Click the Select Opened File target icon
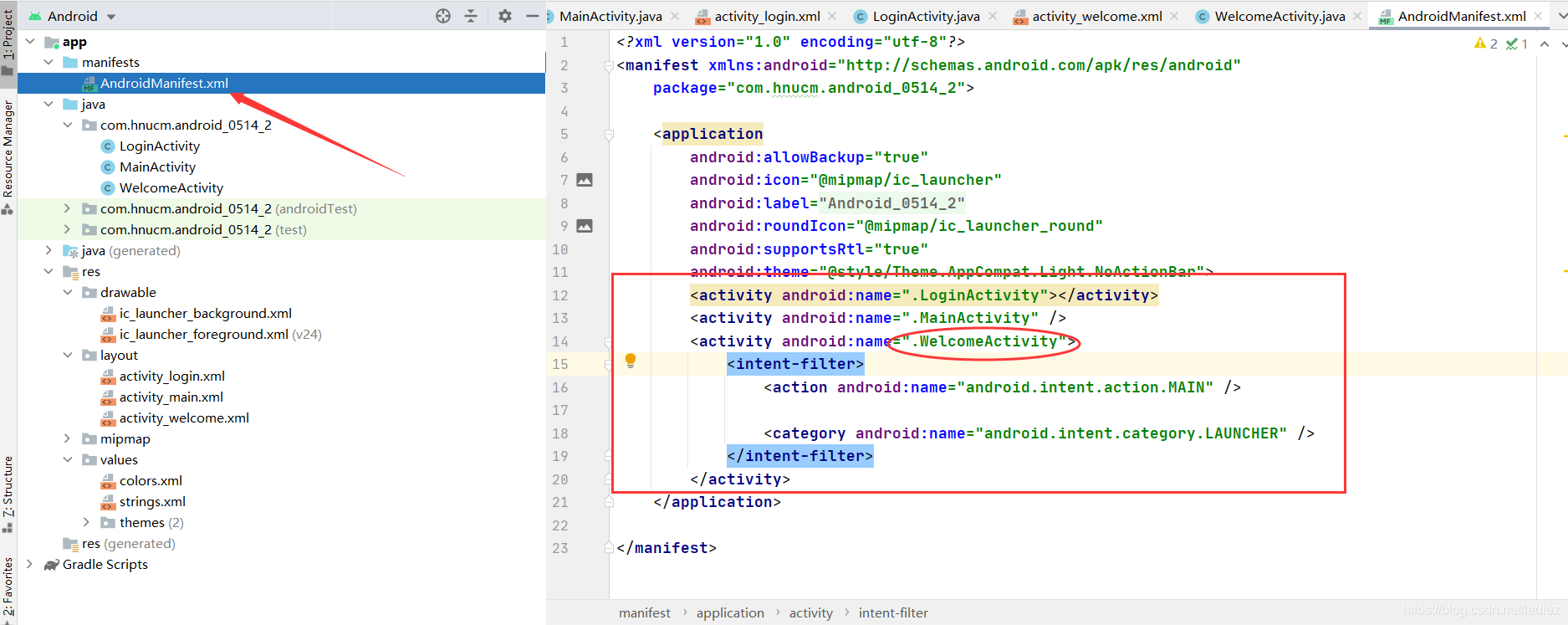Screen dimensions: 1568x625 pyautogui.click(x=443, y=16)
